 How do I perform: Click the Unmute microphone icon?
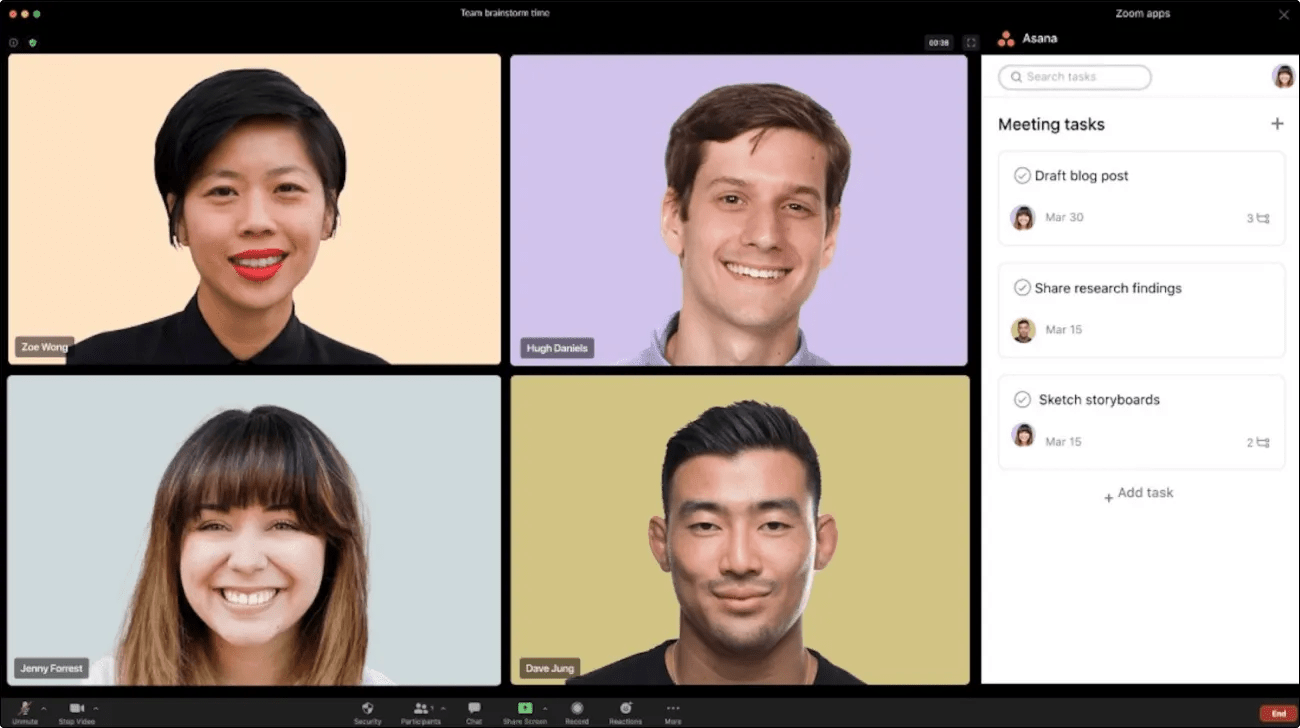click(25, 708)
